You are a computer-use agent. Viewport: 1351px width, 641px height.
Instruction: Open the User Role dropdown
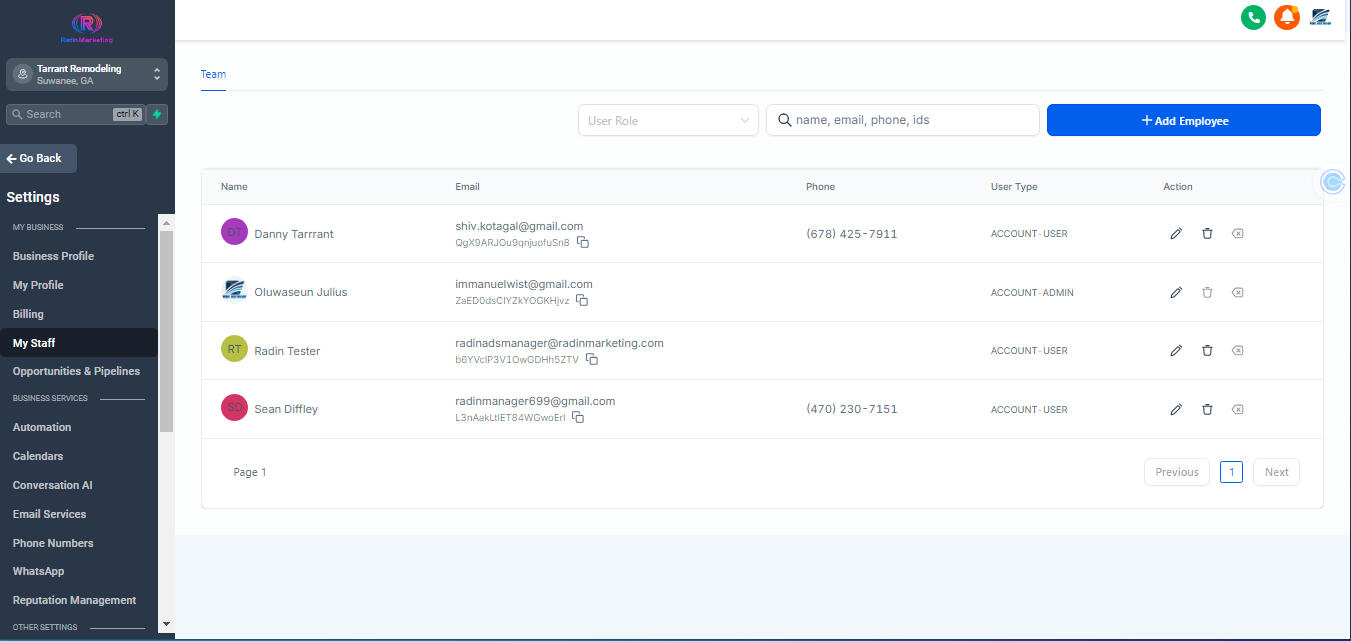[x=668, y=120]
